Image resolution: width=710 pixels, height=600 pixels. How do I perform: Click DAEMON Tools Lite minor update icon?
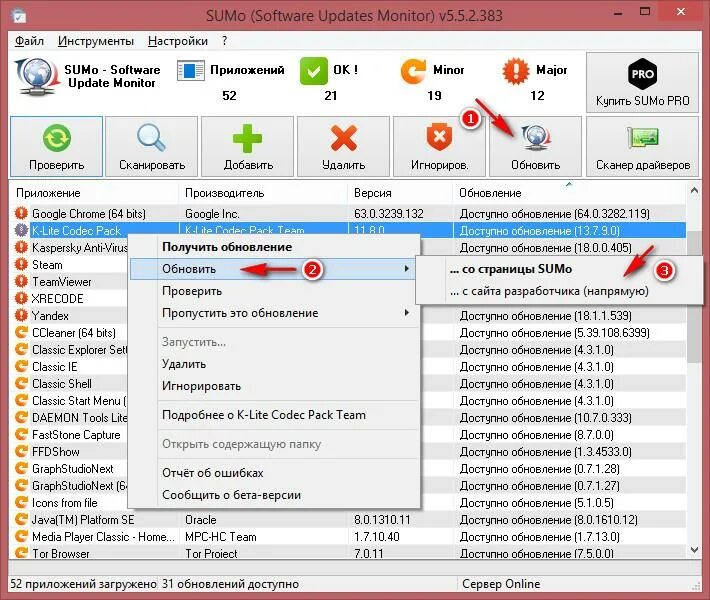[x=21, y=418]
